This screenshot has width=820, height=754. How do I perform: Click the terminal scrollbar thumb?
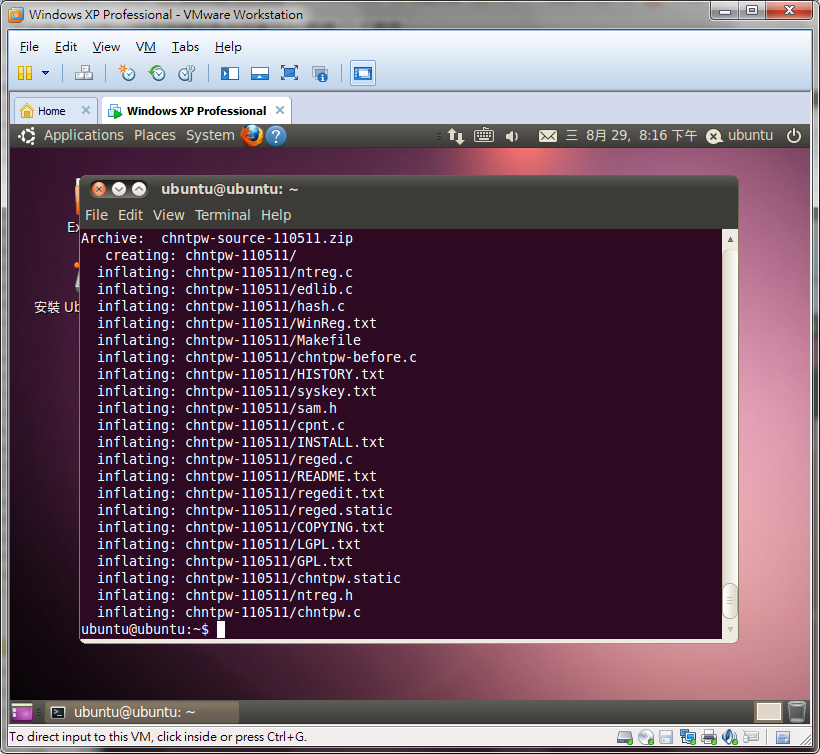tap(730, 600)
